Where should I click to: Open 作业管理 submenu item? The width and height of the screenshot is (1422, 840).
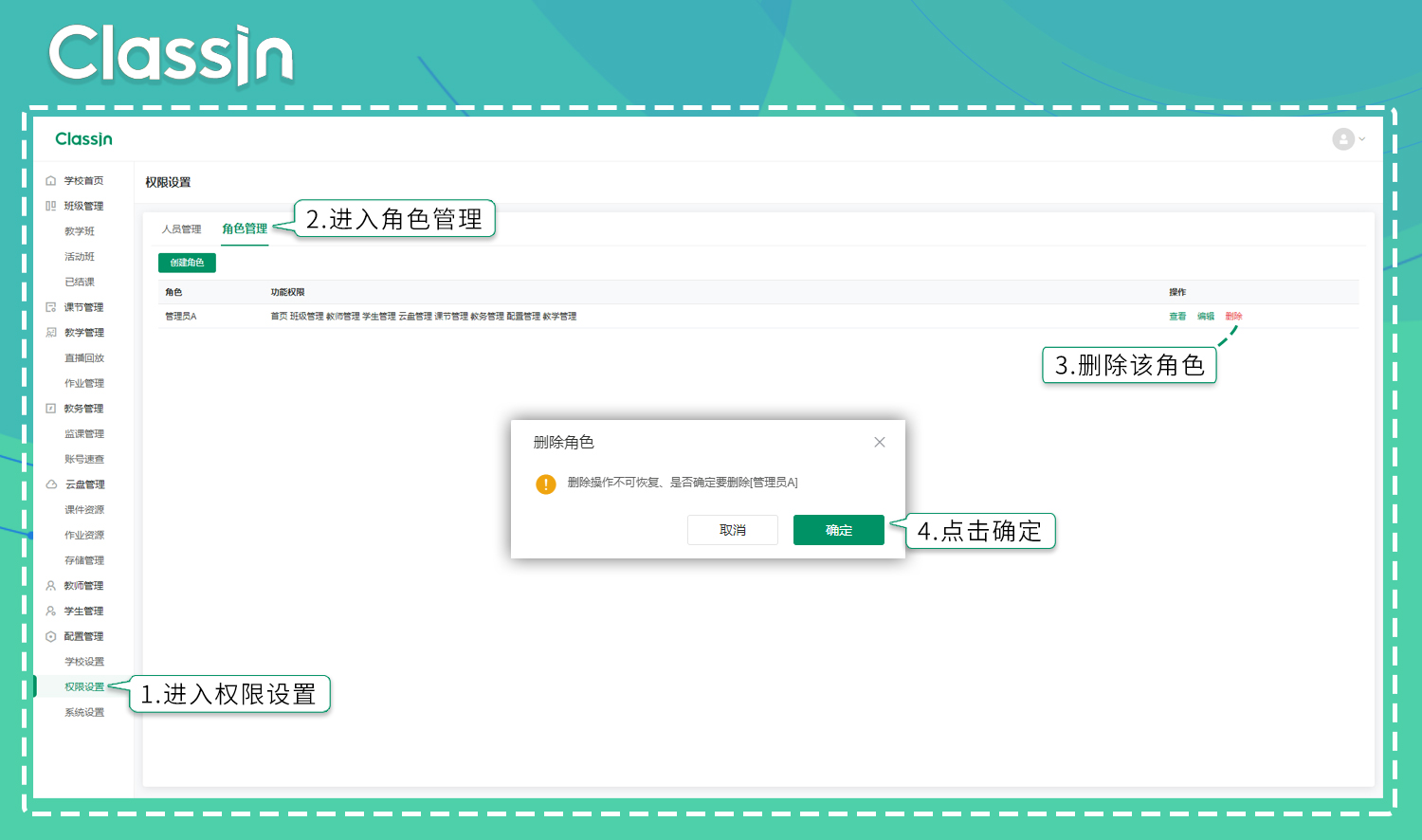[x=84, y=383]
